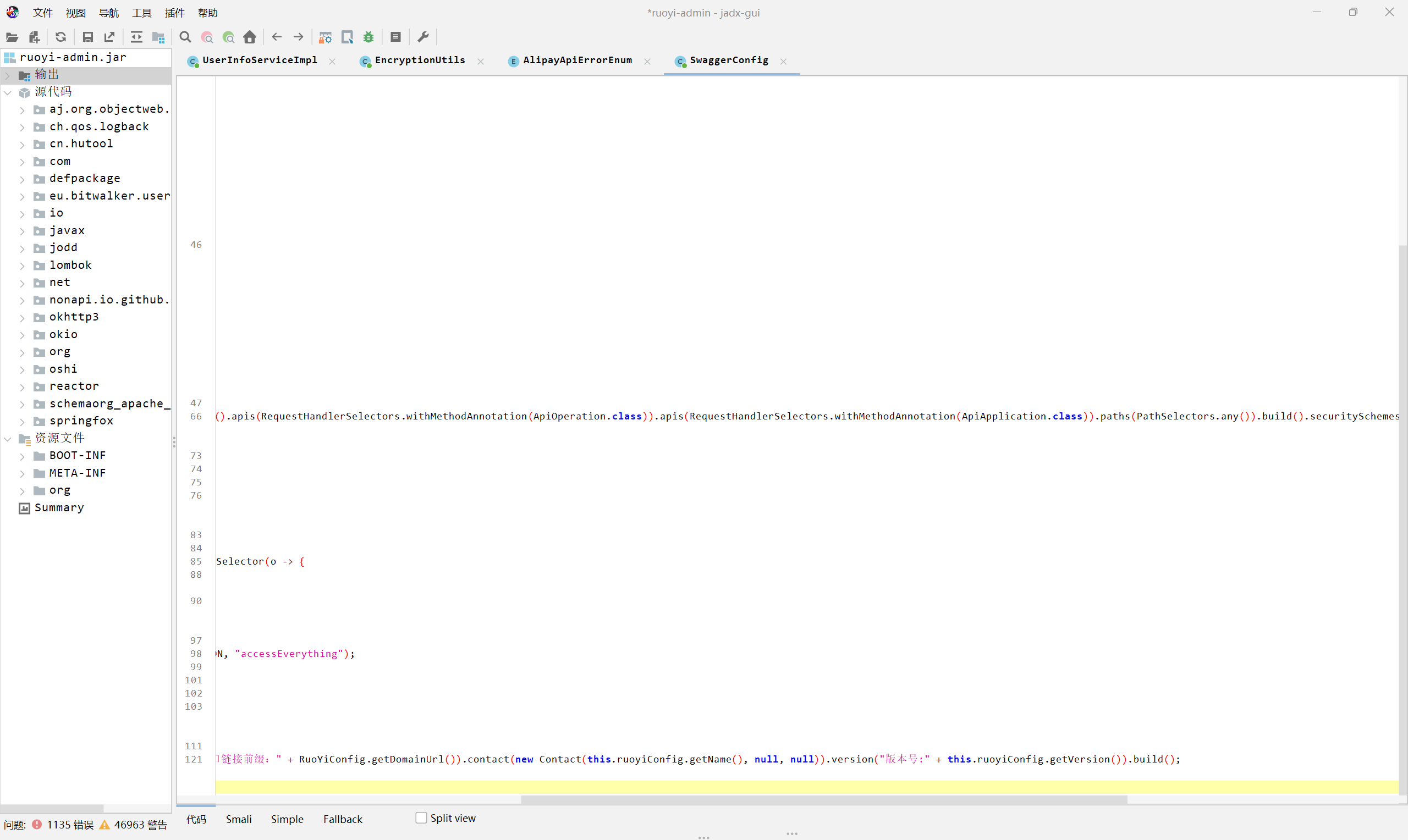1408x840 pixels.
Task: Click the horizontal code scrollbar
Action: (824, 799)
